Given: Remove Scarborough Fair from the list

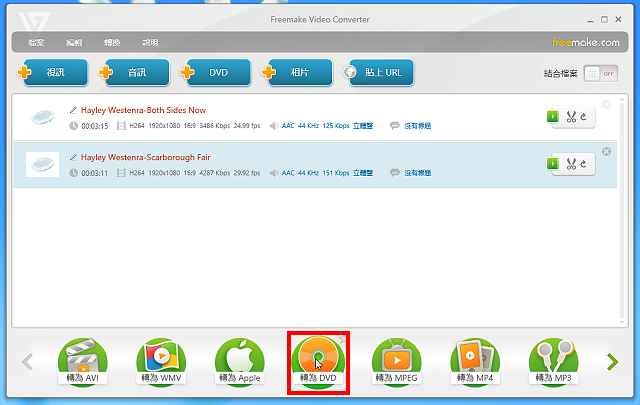Looking at the screenshot, I should 607,151.
